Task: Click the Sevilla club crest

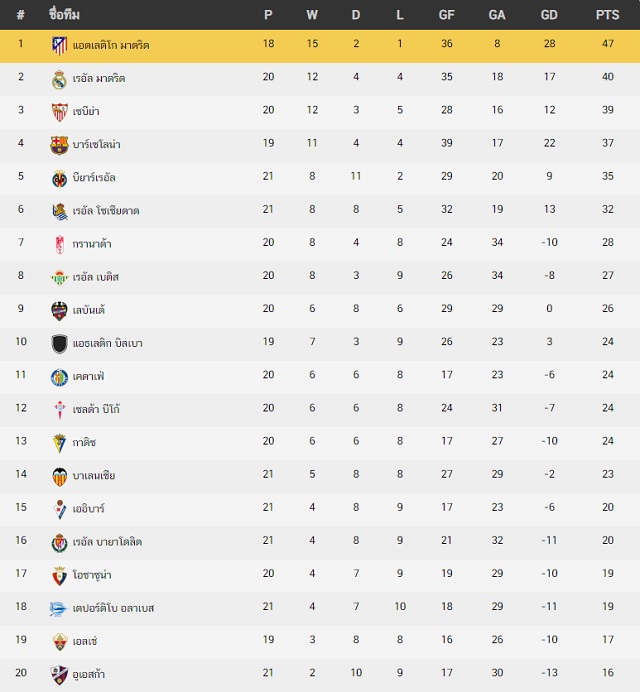Action: 59,112
